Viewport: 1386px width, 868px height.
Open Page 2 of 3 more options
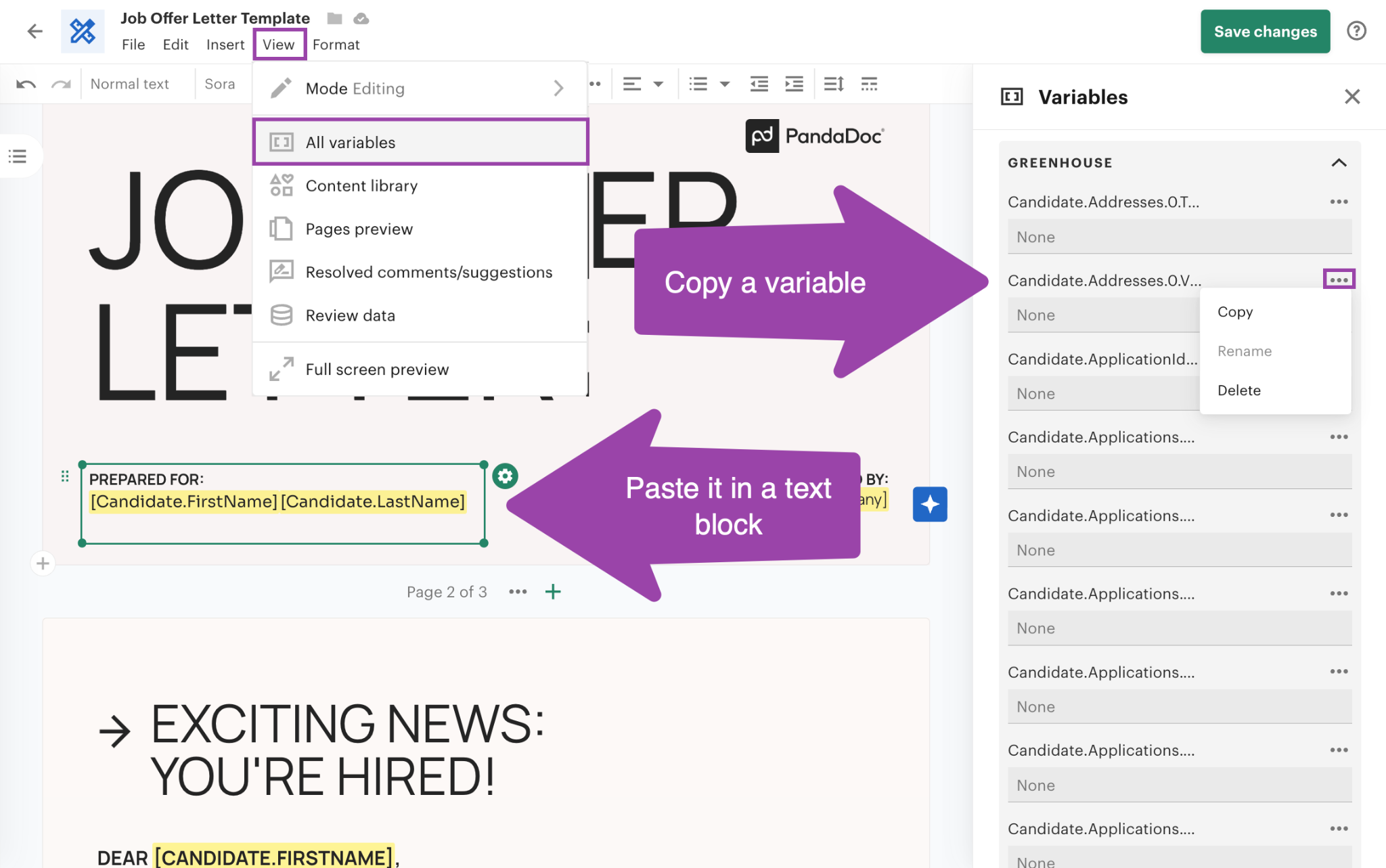pos(518,592)
